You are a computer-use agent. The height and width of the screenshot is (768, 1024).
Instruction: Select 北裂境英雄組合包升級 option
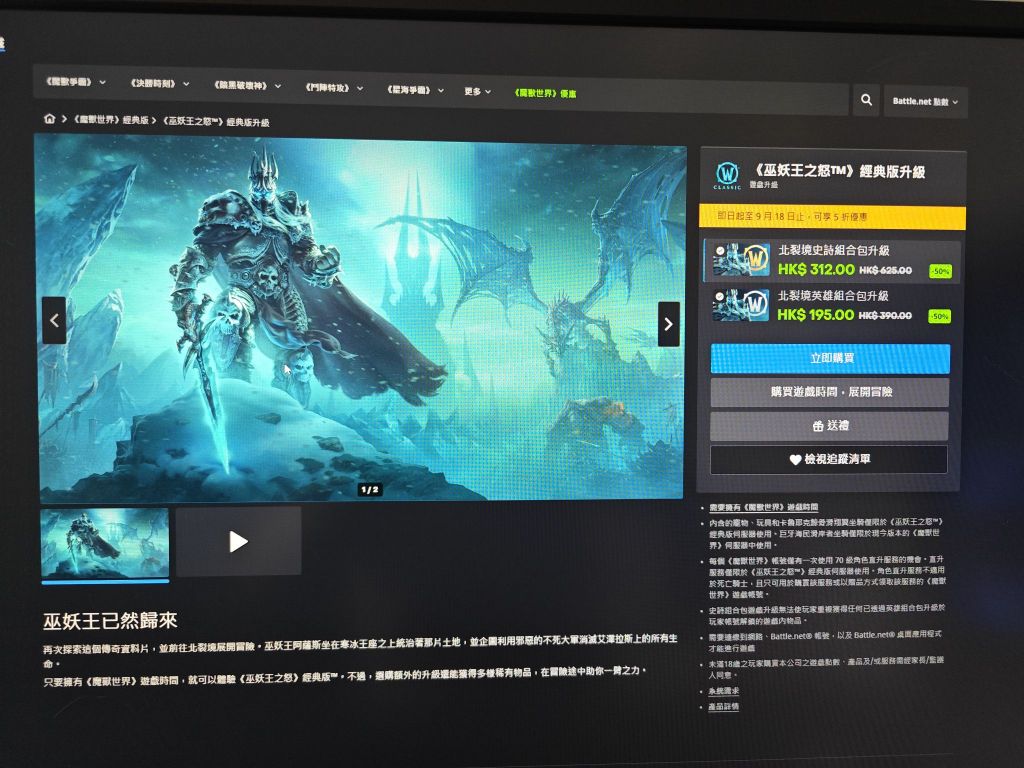click(x=831, y=306)
